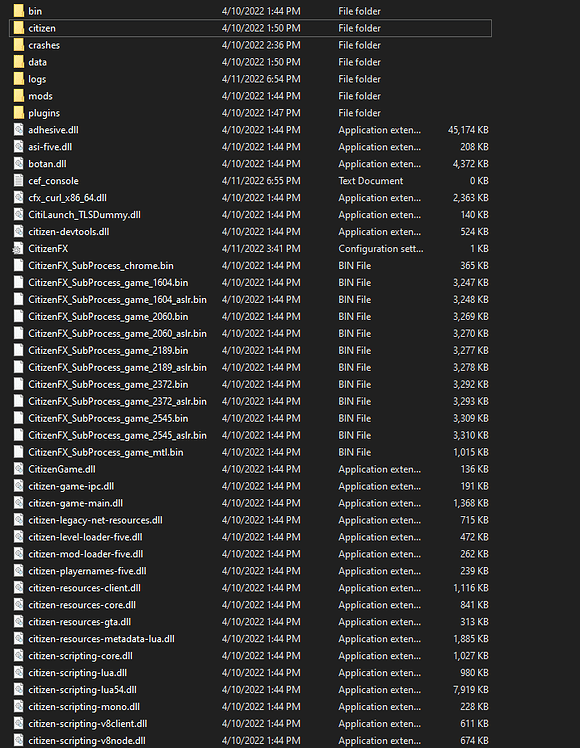Click the citizen-scripting-v8node.dll file icon
The image size is (580, 748).
click(x=19, y=740)
